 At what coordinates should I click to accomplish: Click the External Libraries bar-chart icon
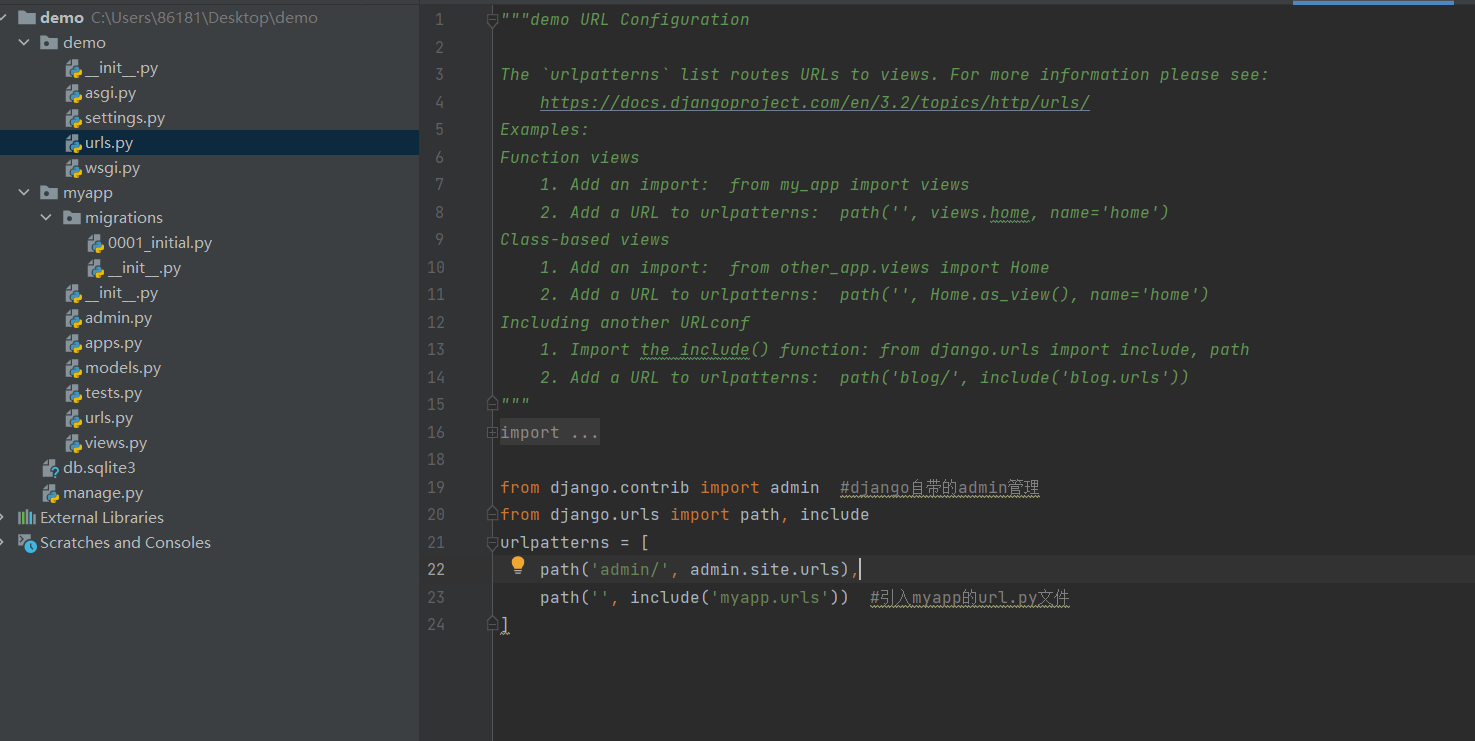pyautogui.click(x=27, y=517)
